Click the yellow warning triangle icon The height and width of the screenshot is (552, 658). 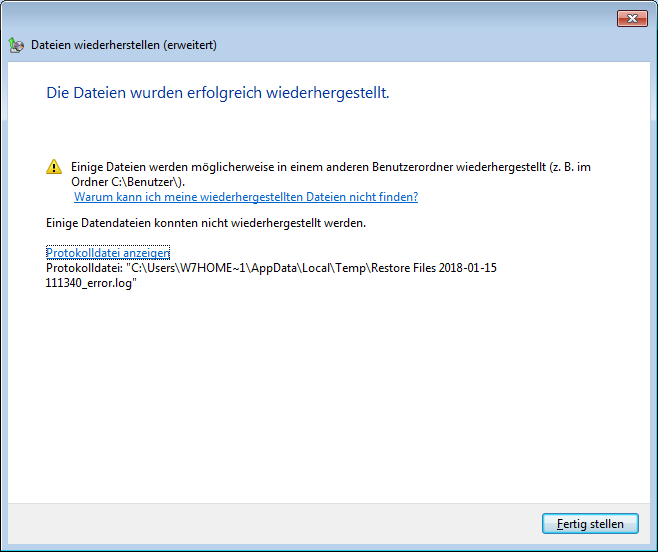pos(54,167)
